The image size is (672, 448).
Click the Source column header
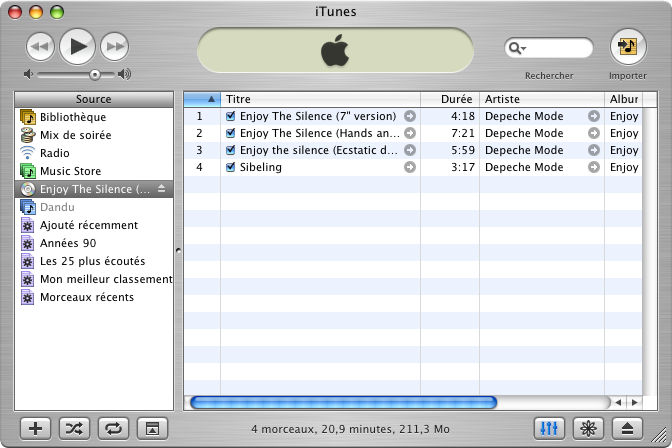tap(94, 99)
